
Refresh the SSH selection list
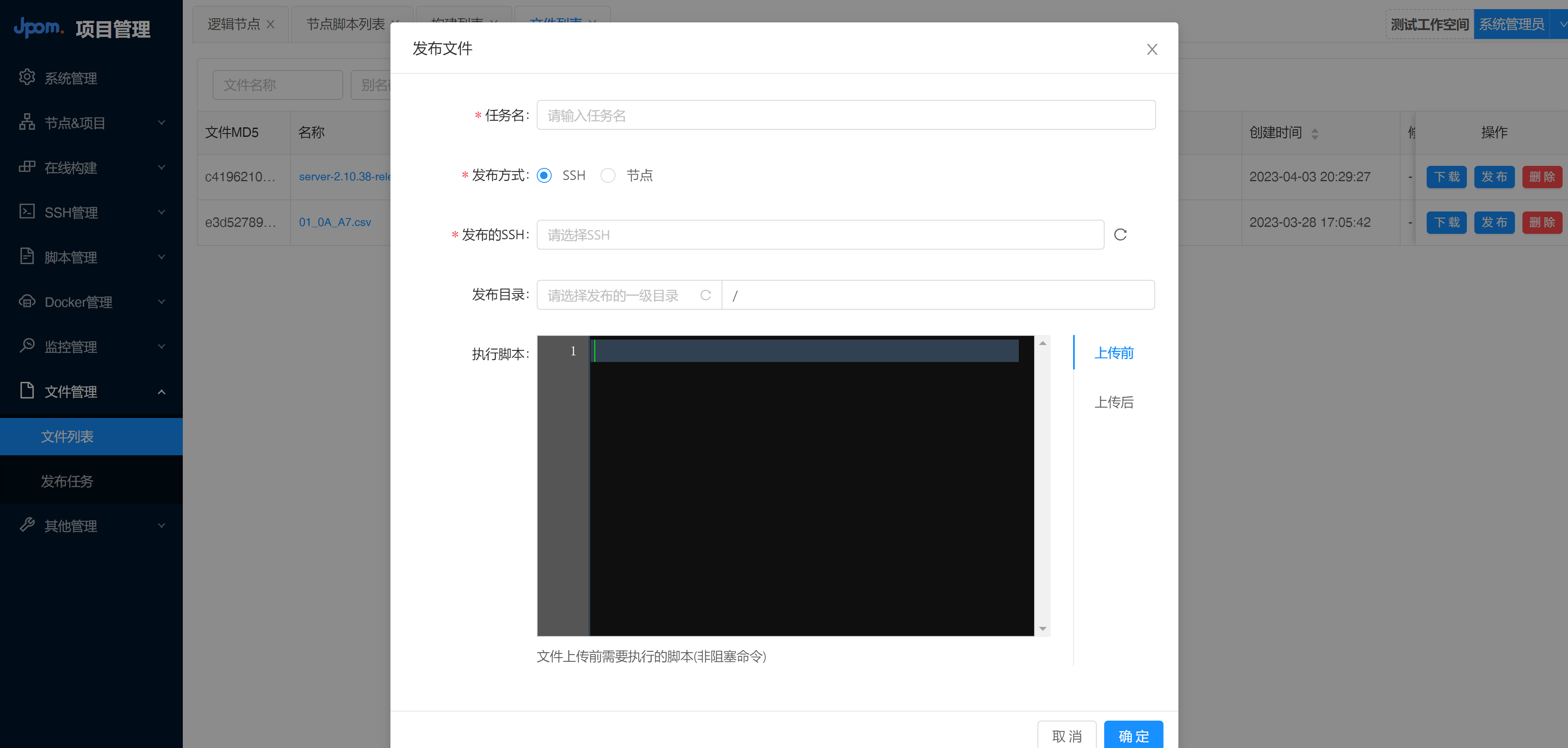click(x=1121, y=235)
